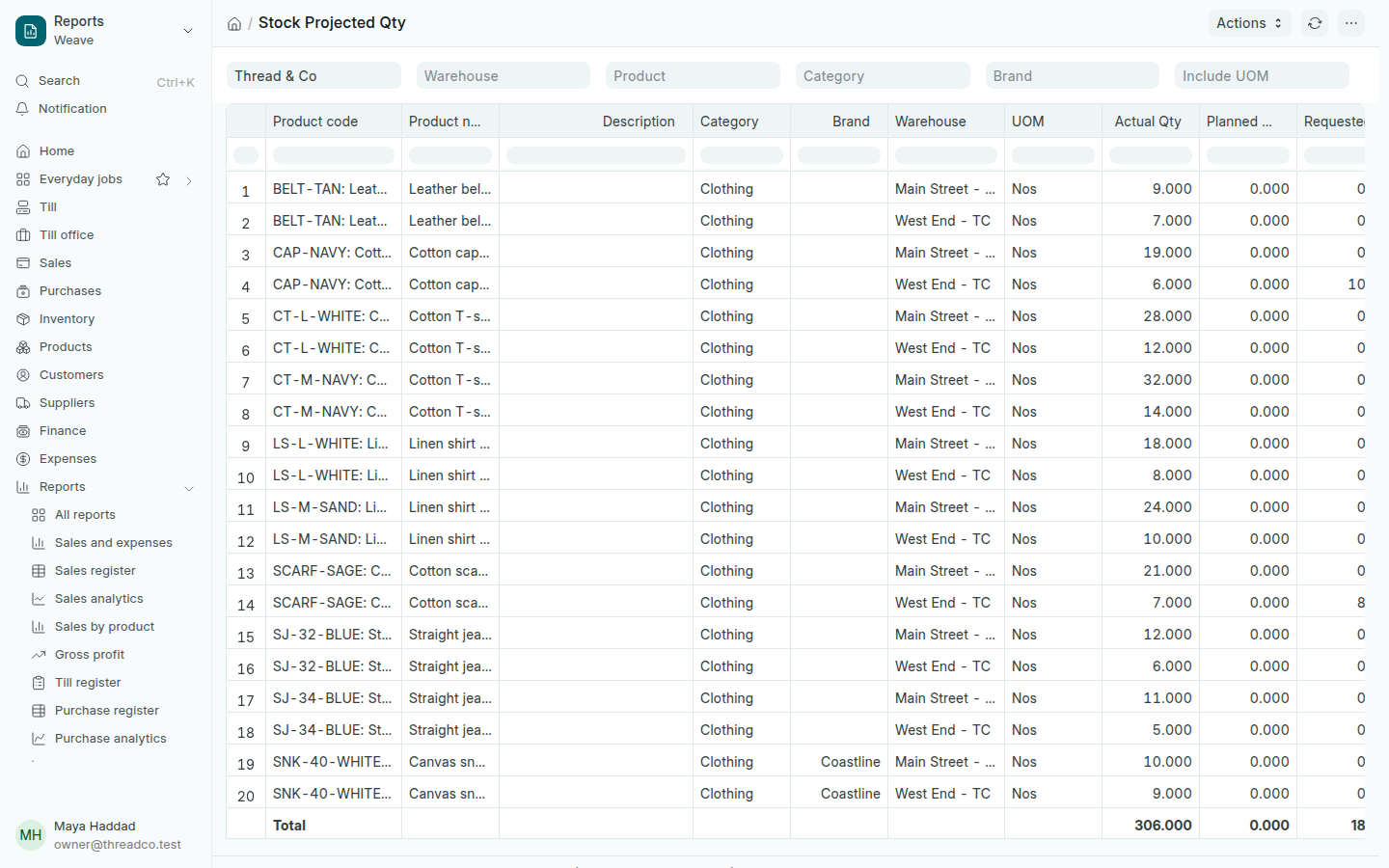
Task: Open Purchase register report
Action: [x=113, y=711]
